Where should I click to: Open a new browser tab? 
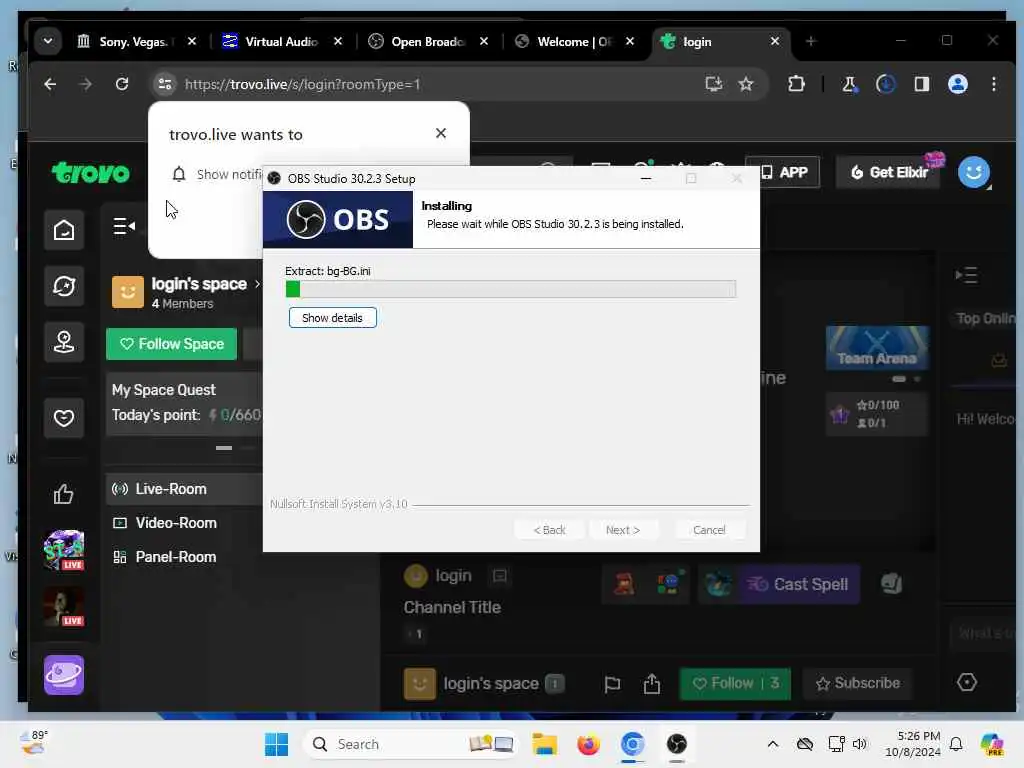coord(810,41)
